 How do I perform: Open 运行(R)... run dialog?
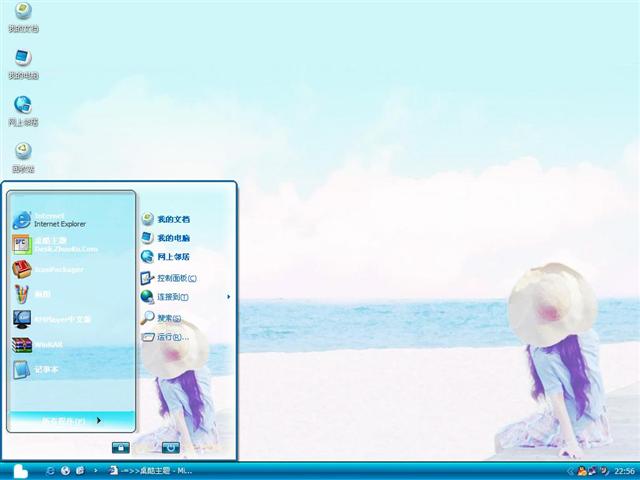165,337
